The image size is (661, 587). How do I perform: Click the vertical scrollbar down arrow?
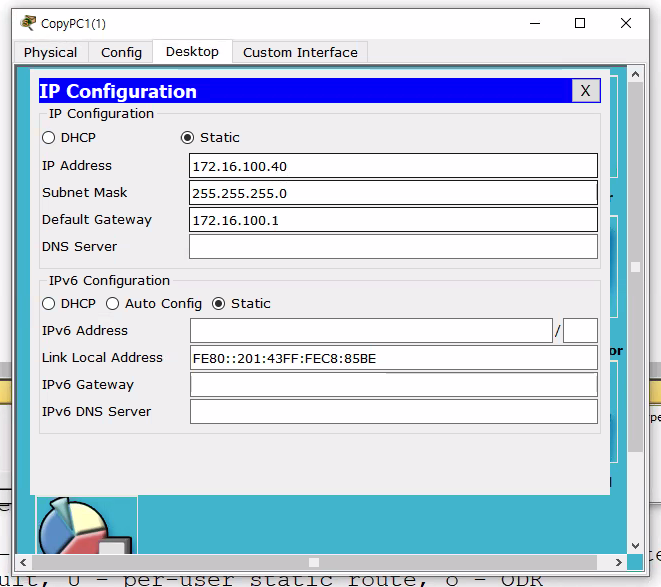(635, 546)
